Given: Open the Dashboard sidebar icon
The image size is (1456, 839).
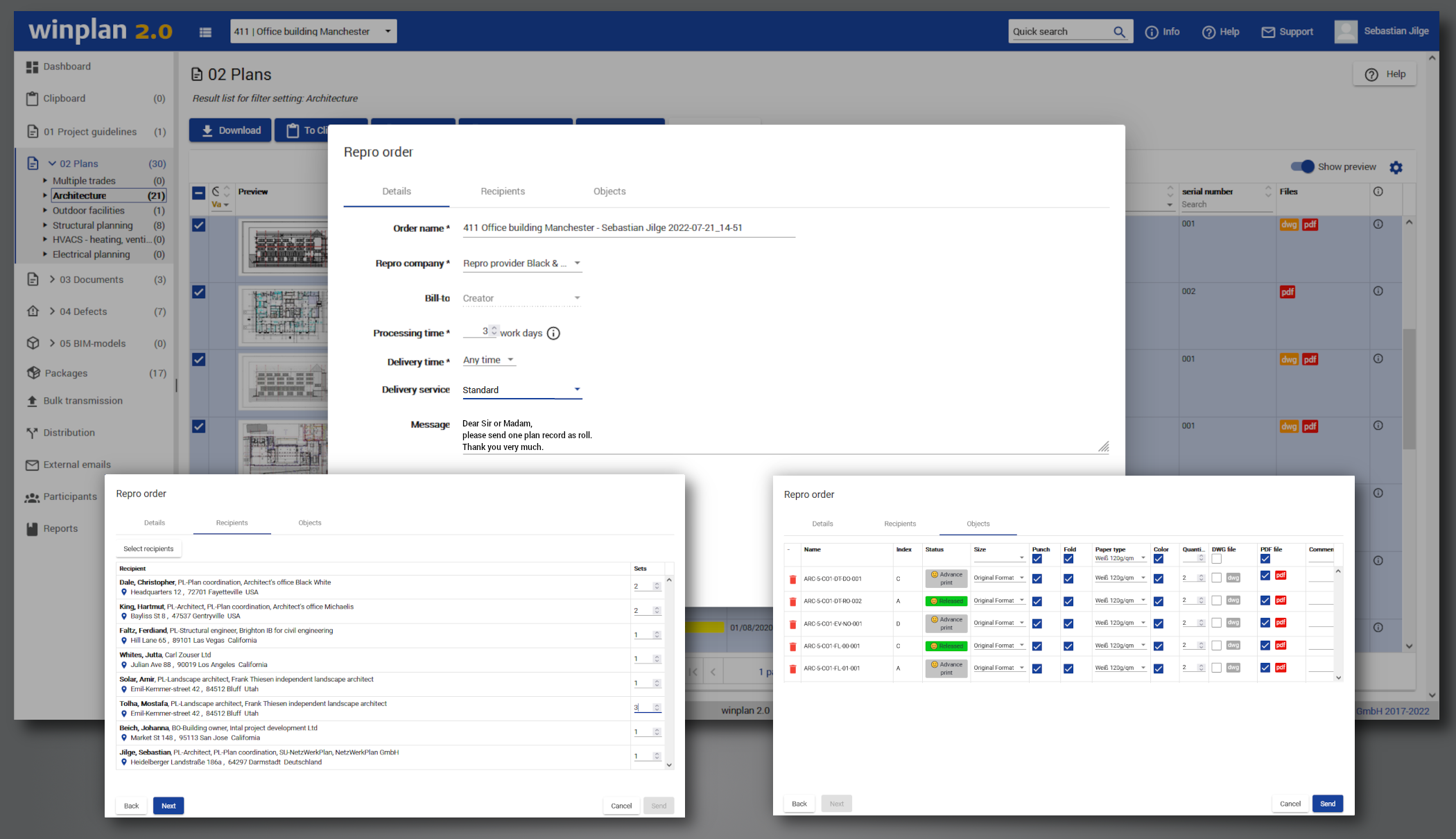Looking at the screenshot, I should pos(32,67).
